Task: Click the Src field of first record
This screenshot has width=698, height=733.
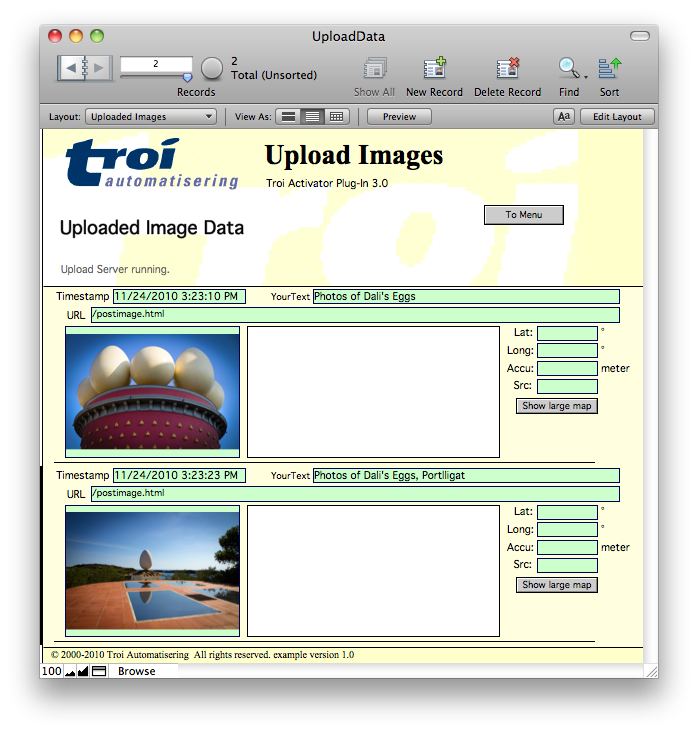Action: pyautogui.click(x=568, y=386)
